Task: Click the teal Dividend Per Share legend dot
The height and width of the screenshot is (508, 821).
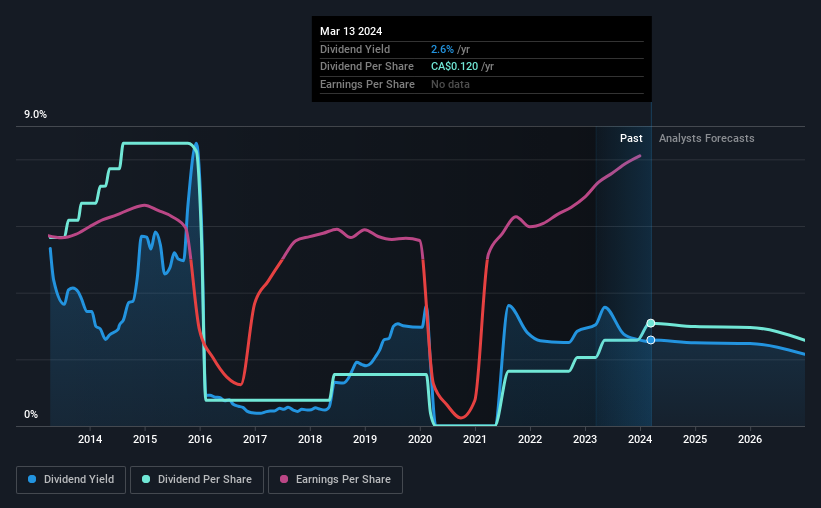Action: (x=146, y=479)
